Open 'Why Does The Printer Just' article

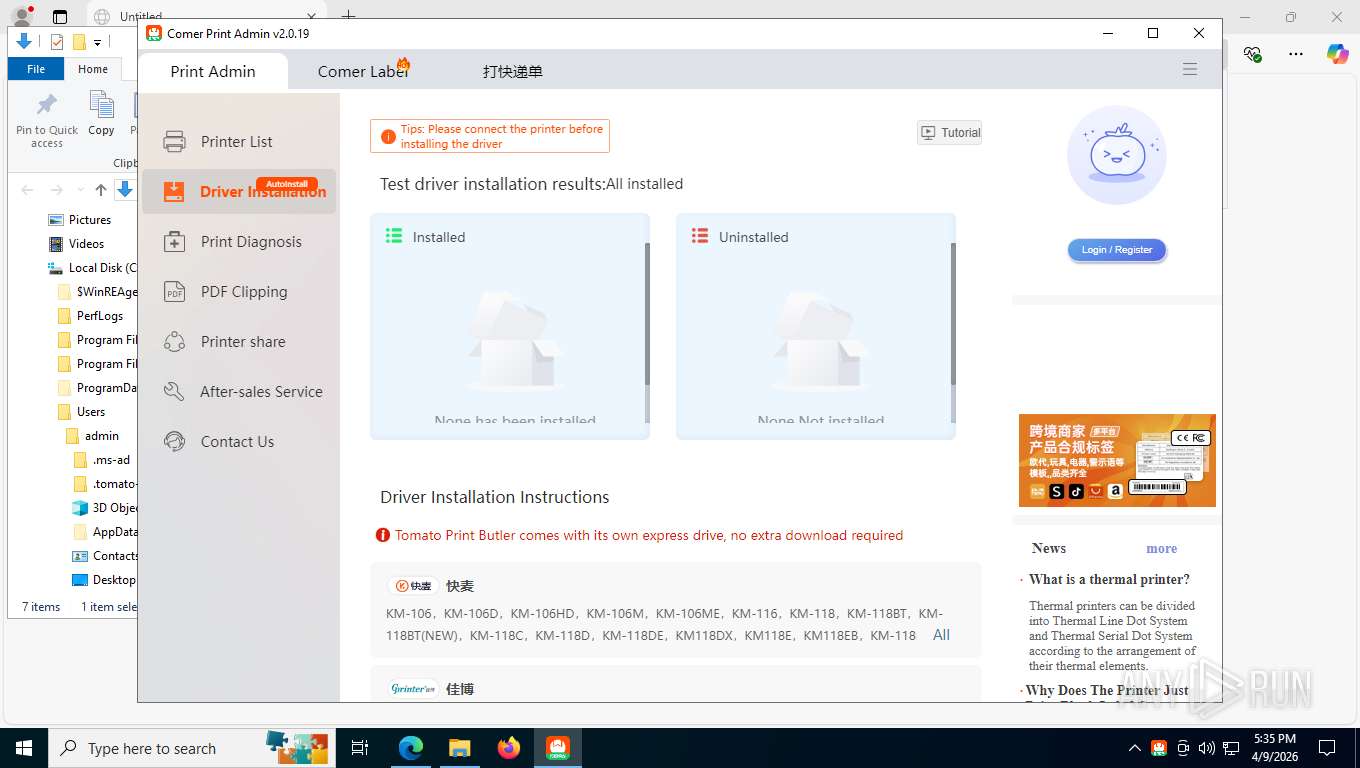[1107, 690]
